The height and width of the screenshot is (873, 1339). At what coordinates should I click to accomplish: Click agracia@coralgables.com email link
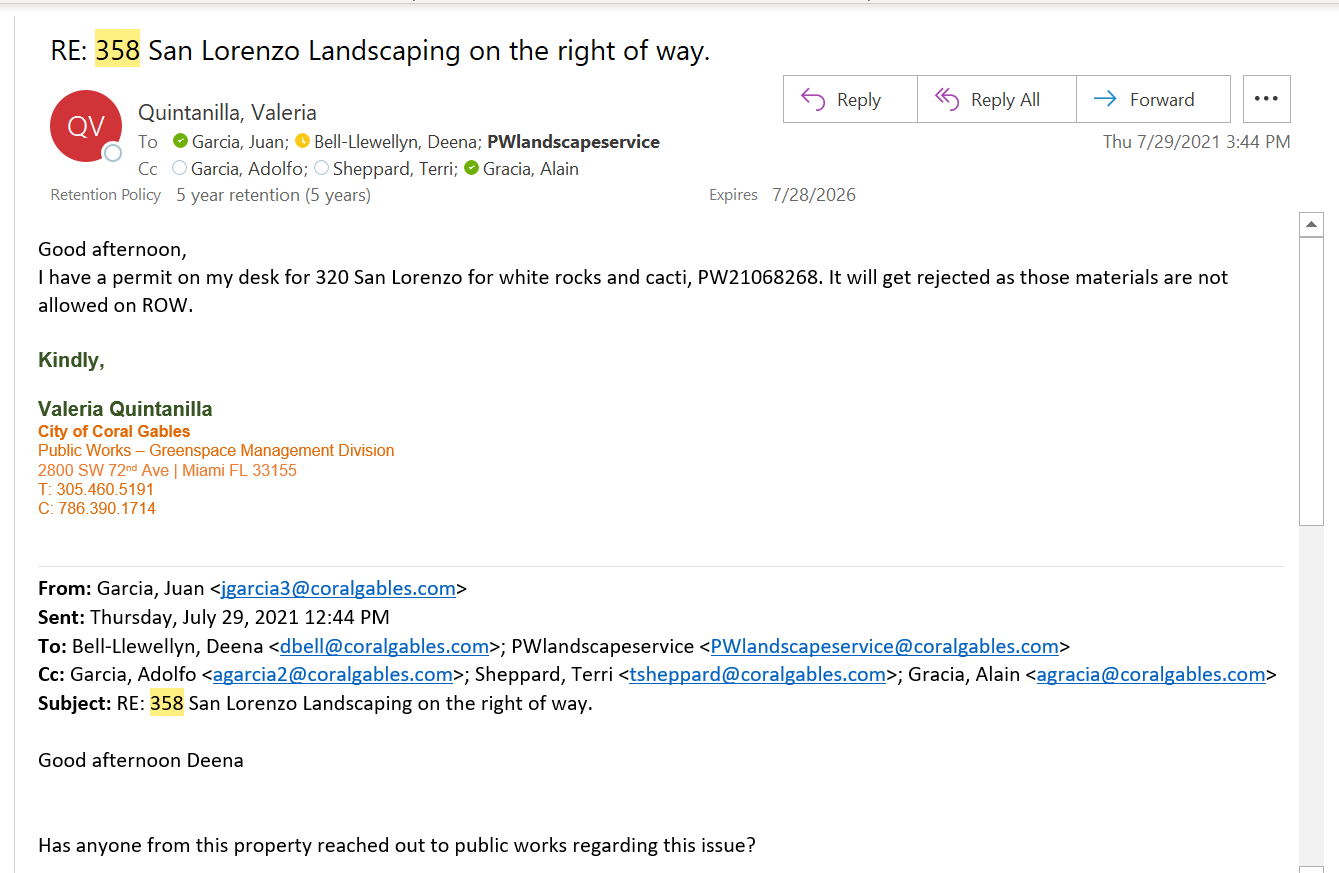tap(1150, 674)
